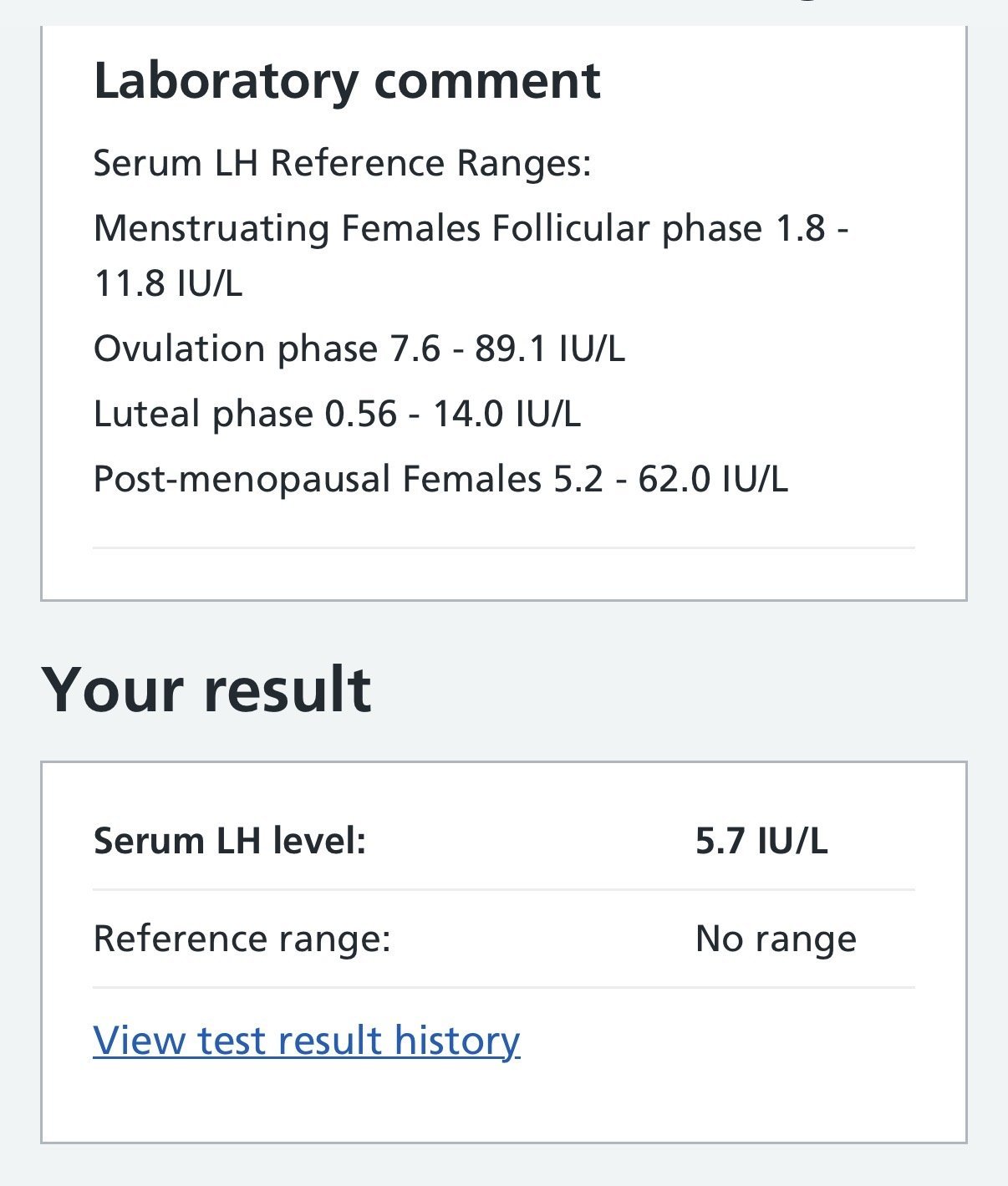Click the 1.8 follicular lower limit value

point(801,228)
